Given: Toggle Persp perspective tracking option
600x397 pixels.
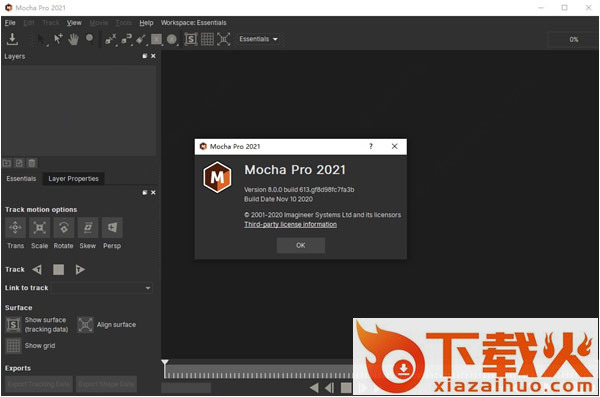Looking at the screenshot, I should point(112,228).
